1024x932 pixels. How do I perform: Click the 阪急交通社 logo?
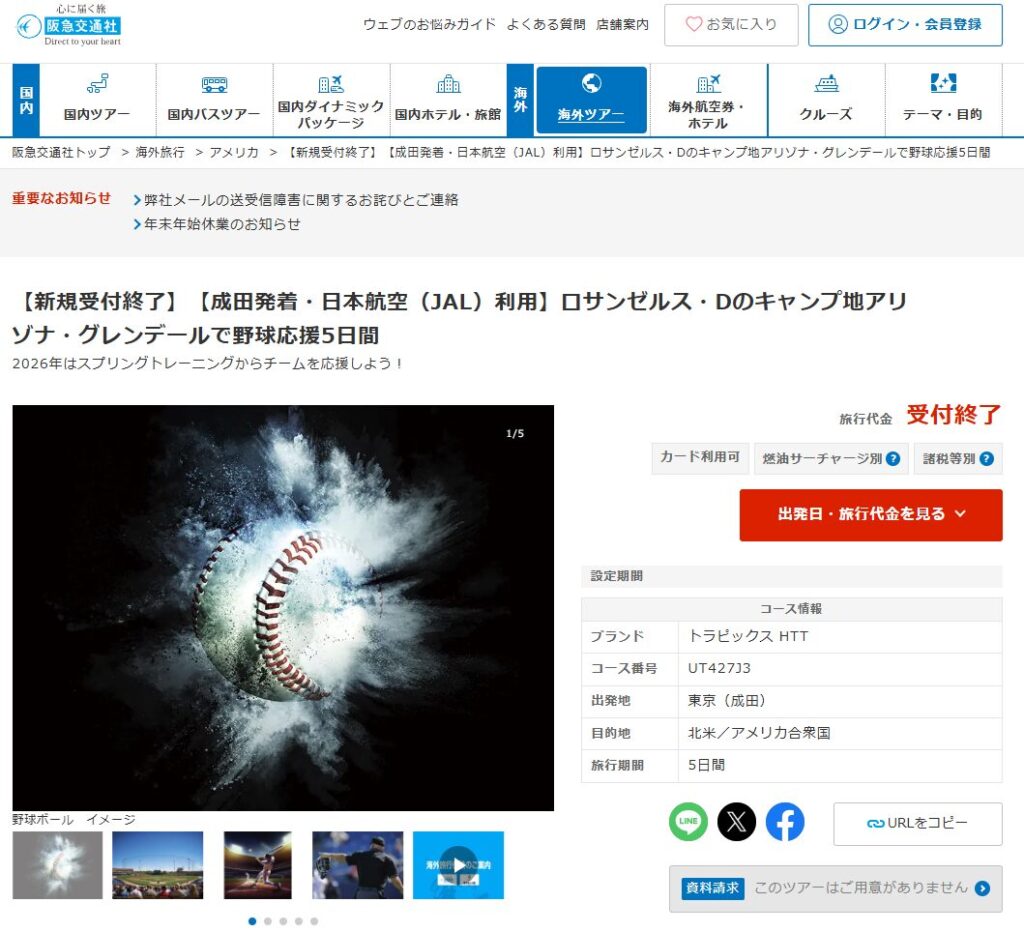tap(69, 25)
